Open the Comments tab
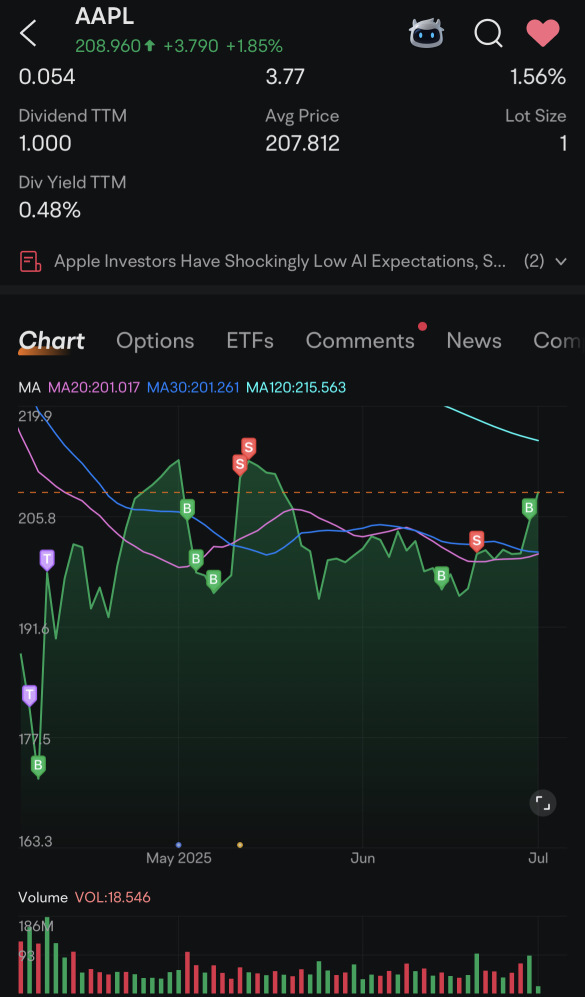The image size is (585, 997). coord(360,341)
